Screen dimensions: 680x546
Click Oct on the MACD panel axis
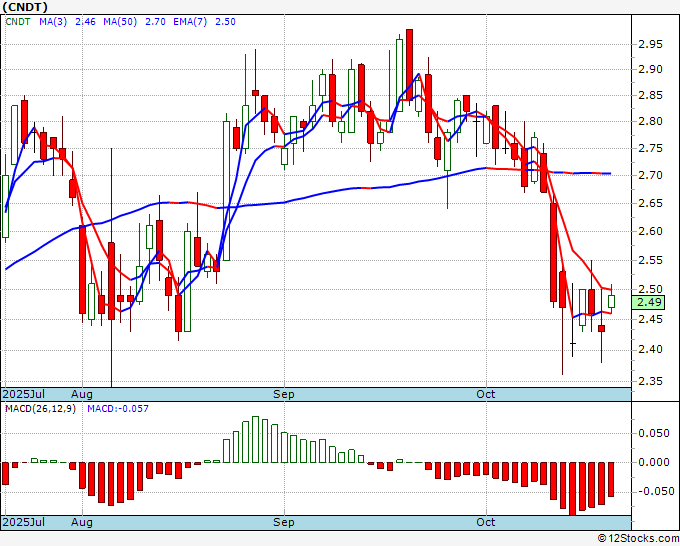coord(486,522)
